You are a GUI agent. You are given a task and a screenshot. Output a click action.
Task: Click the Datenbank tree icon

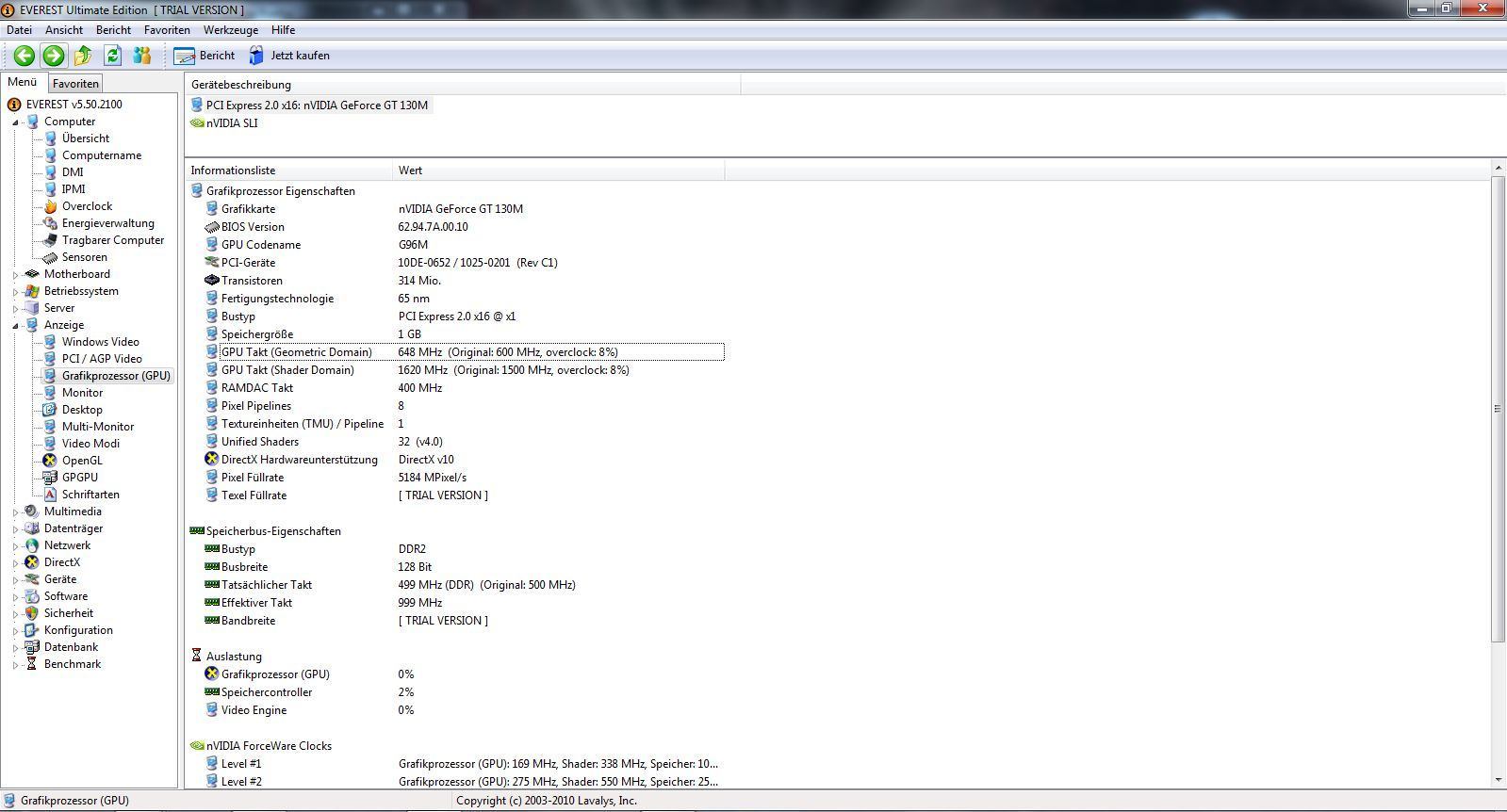pos(32,647)
